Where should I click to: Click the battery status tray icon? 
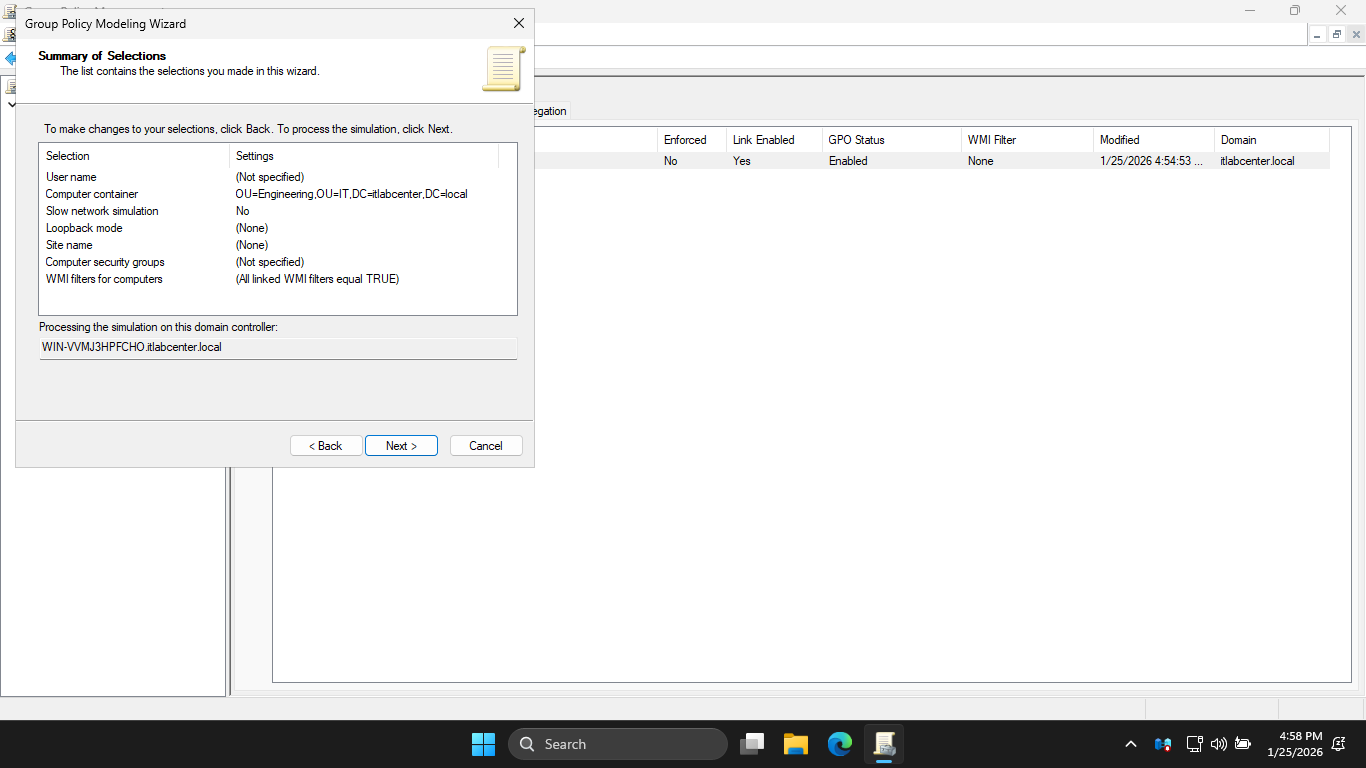1243,744
